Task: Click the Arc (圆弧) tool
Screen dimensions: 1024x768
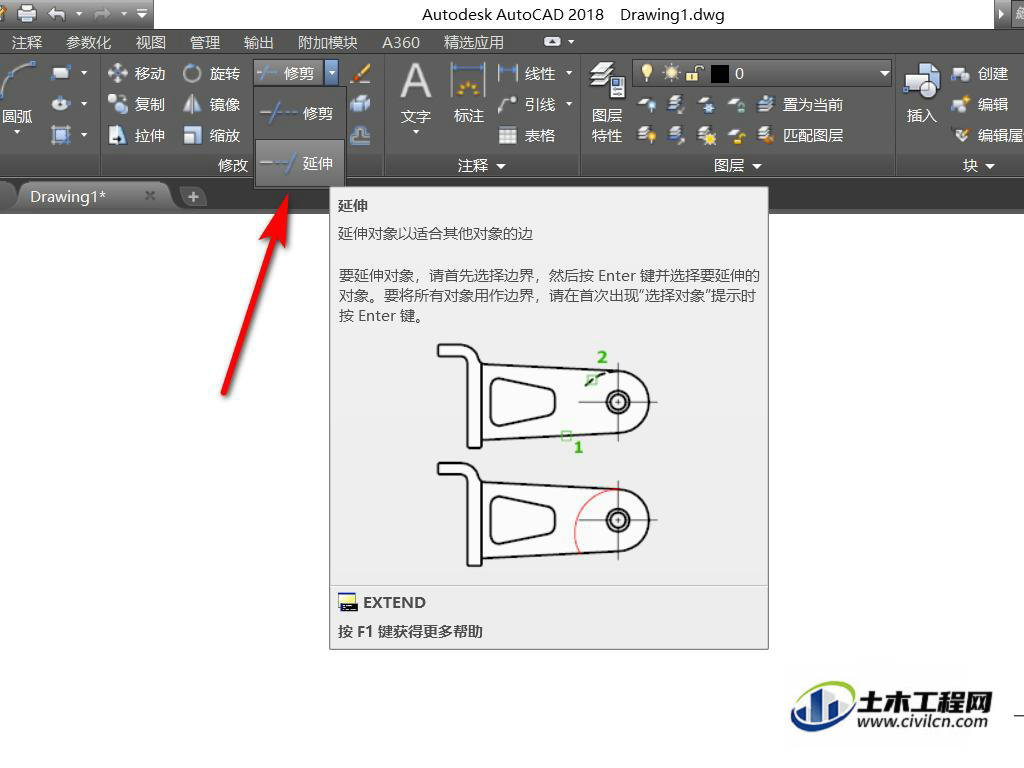Action: (18, 95)
